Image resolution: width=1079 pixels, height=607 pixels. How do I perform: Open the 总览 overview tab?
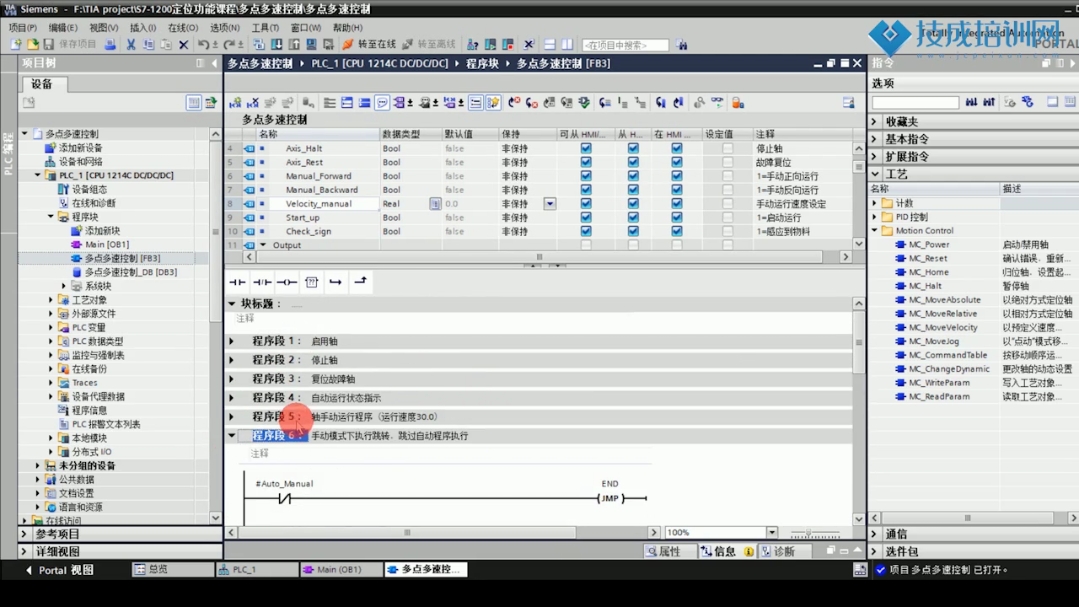[172, 570]
